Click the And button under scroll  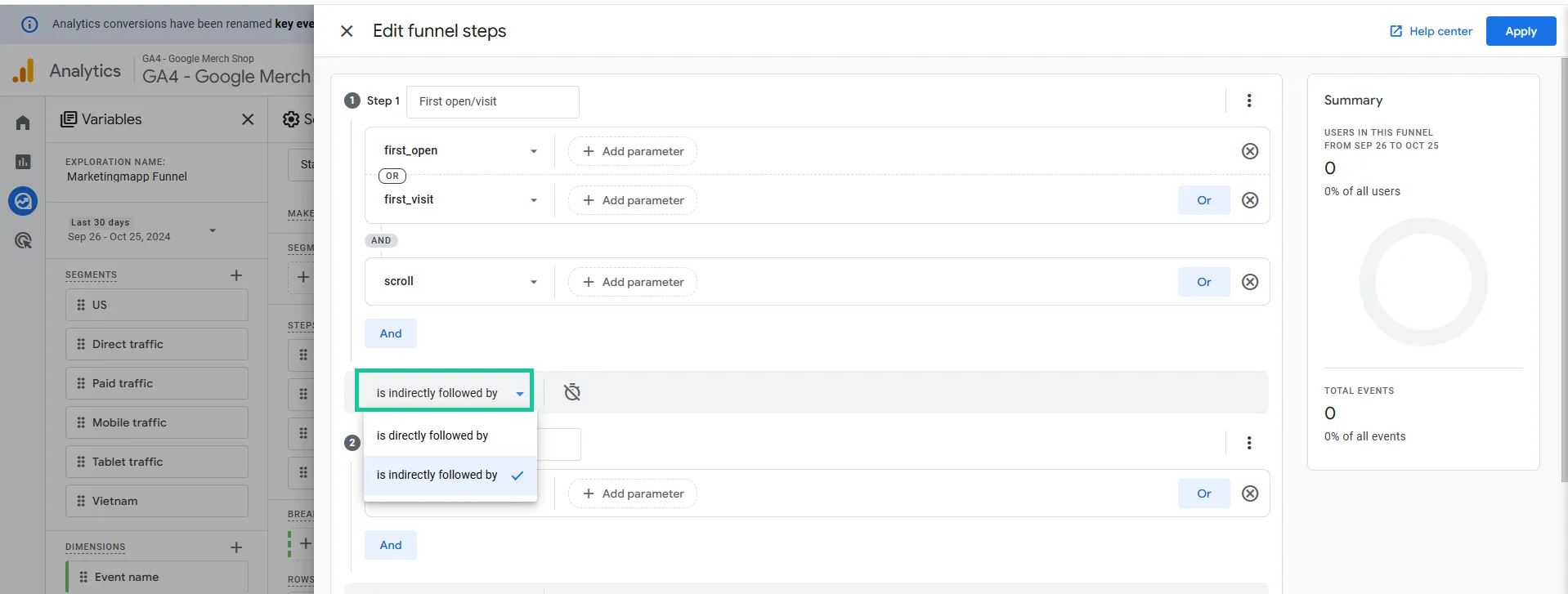(391, 333)
